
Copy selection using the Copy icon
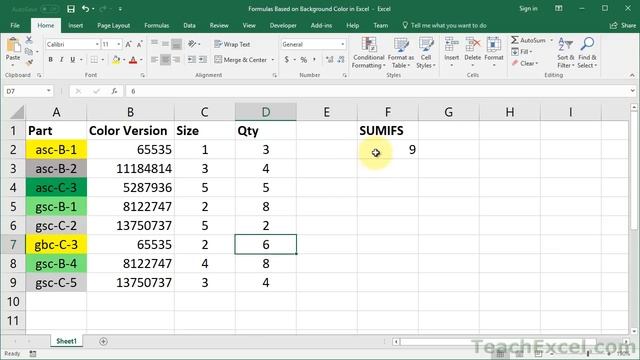tap(29, 51)
